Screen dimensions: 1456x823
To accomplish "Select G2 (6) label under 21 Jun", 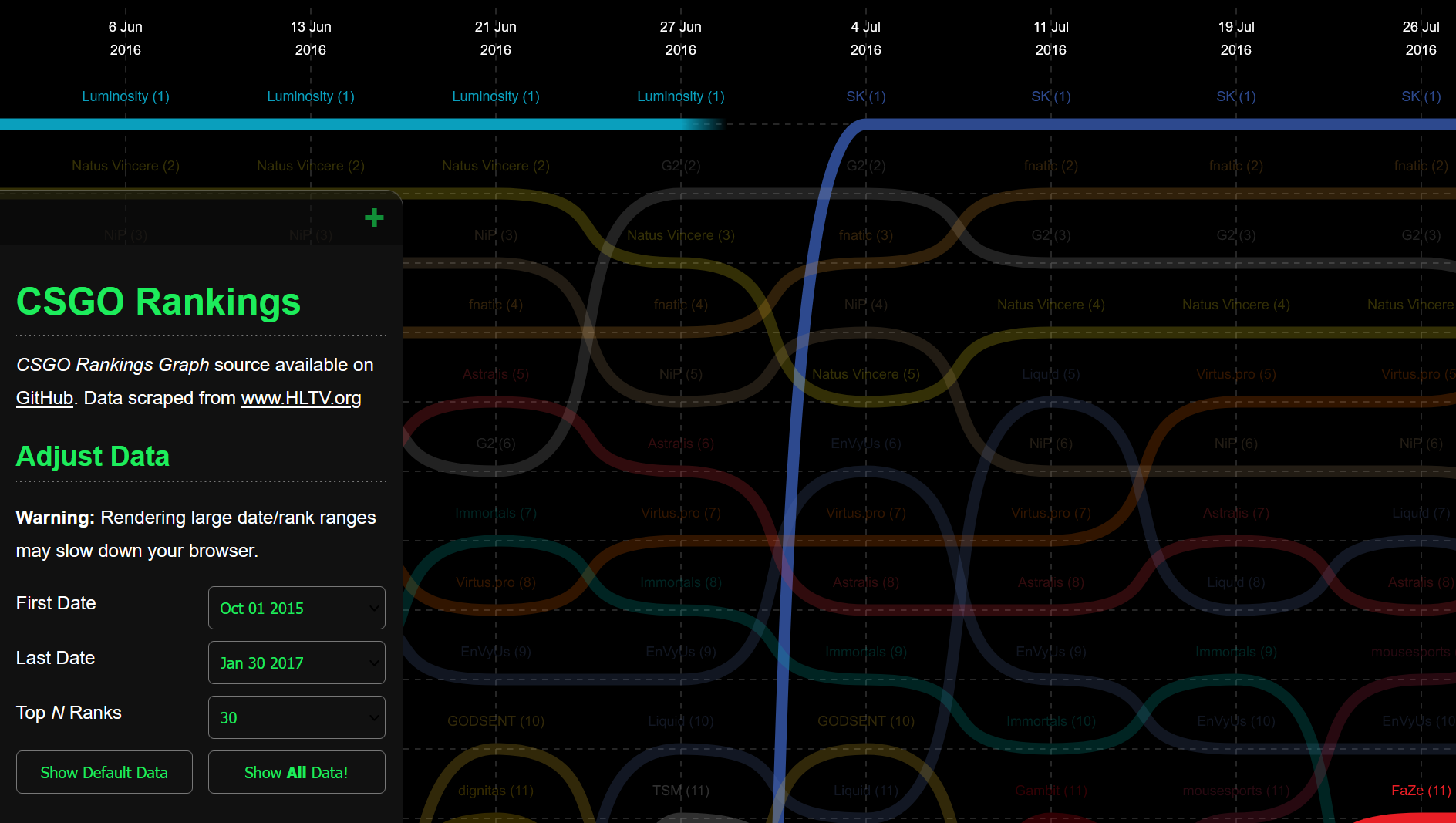I will point(496,444).
